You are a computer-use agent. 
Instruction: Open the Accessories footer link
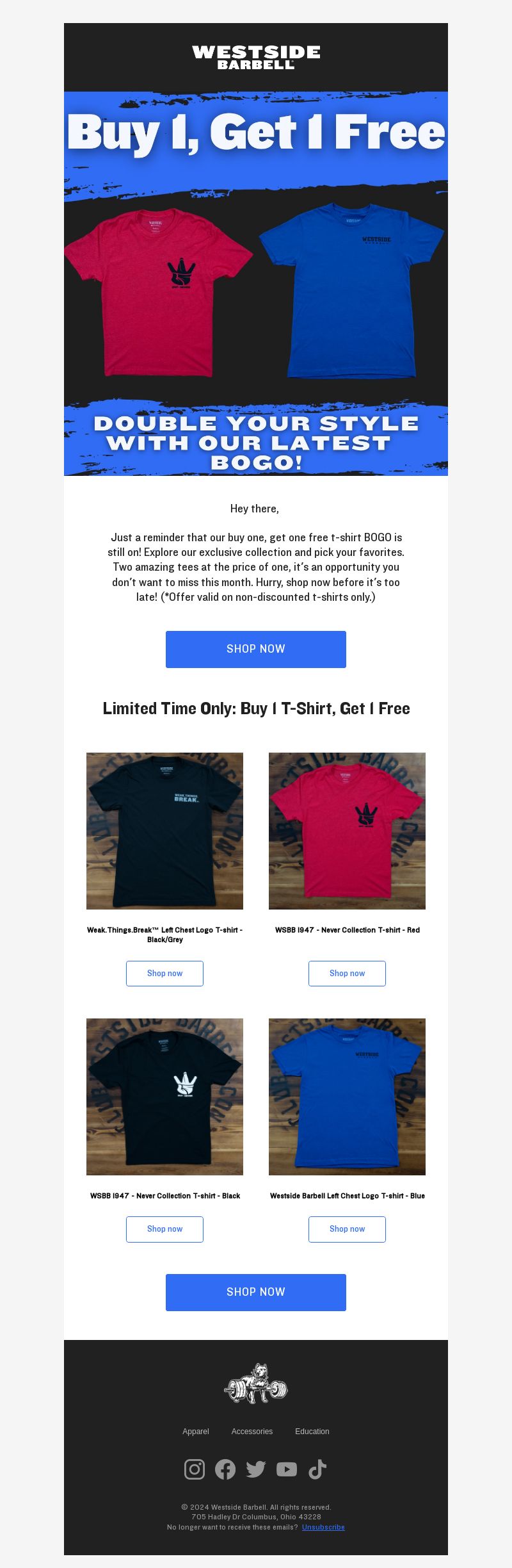(252, 1431)
